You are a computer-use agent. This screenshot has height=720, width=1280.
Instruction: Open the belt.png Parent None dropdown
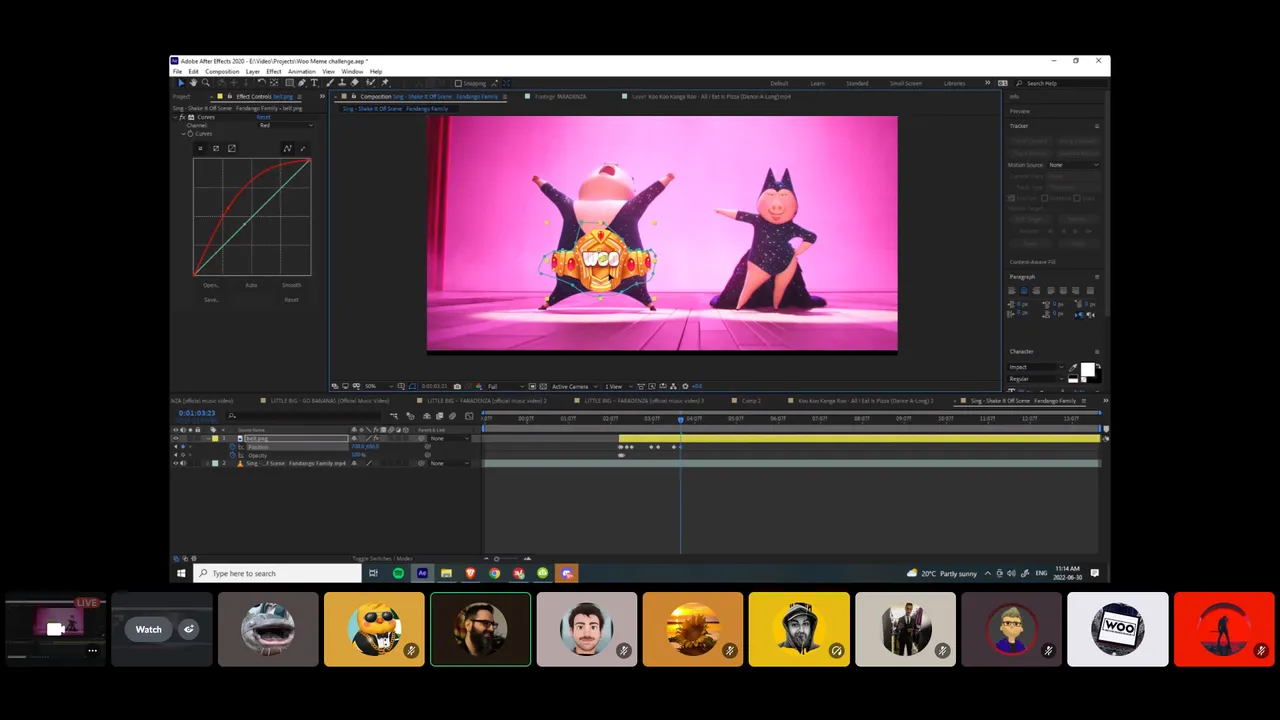pyautogui.click(x=449, y=438)
